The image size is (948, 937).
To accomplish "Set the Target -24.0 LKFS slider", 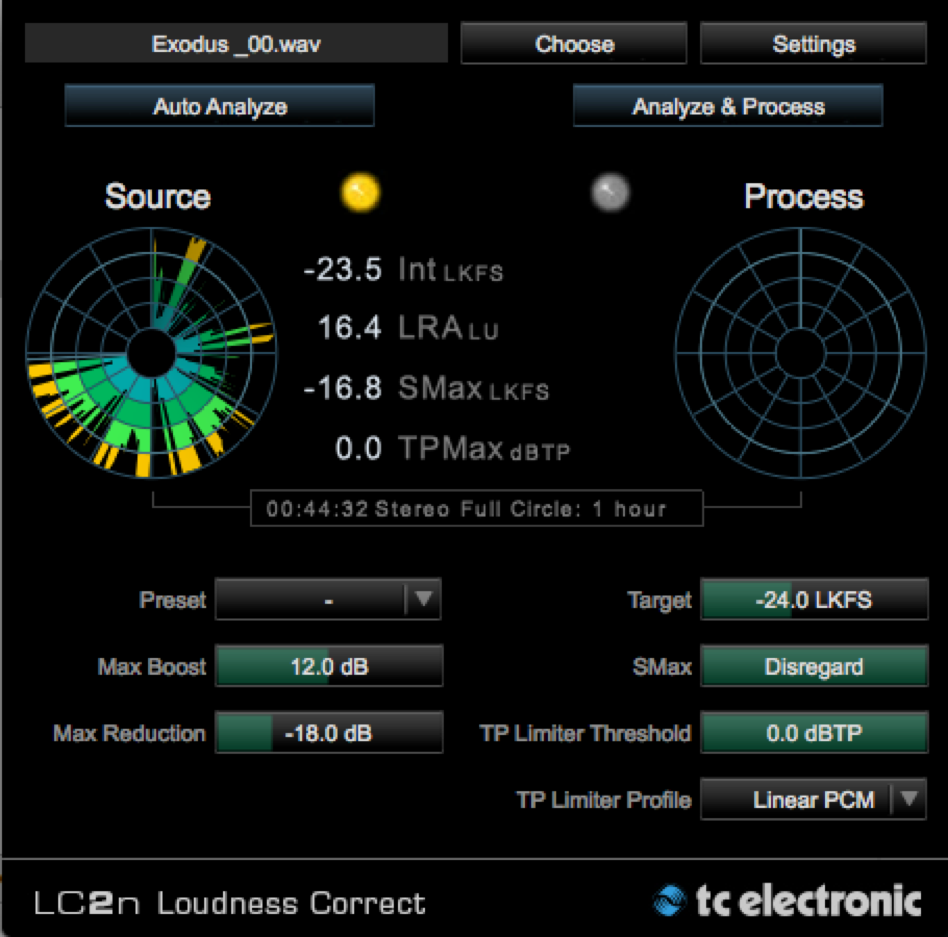I will (x=813, y=600).
